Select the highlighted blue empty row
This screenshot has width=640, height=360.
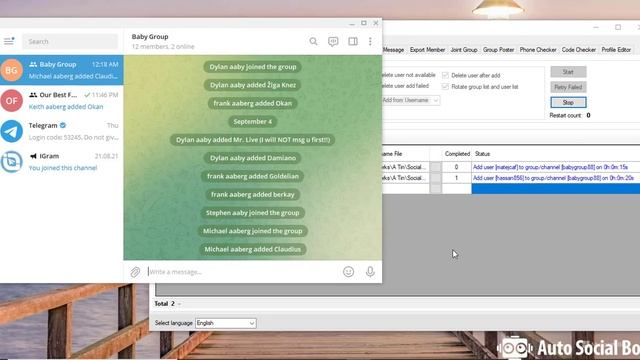tap(556, 188)
